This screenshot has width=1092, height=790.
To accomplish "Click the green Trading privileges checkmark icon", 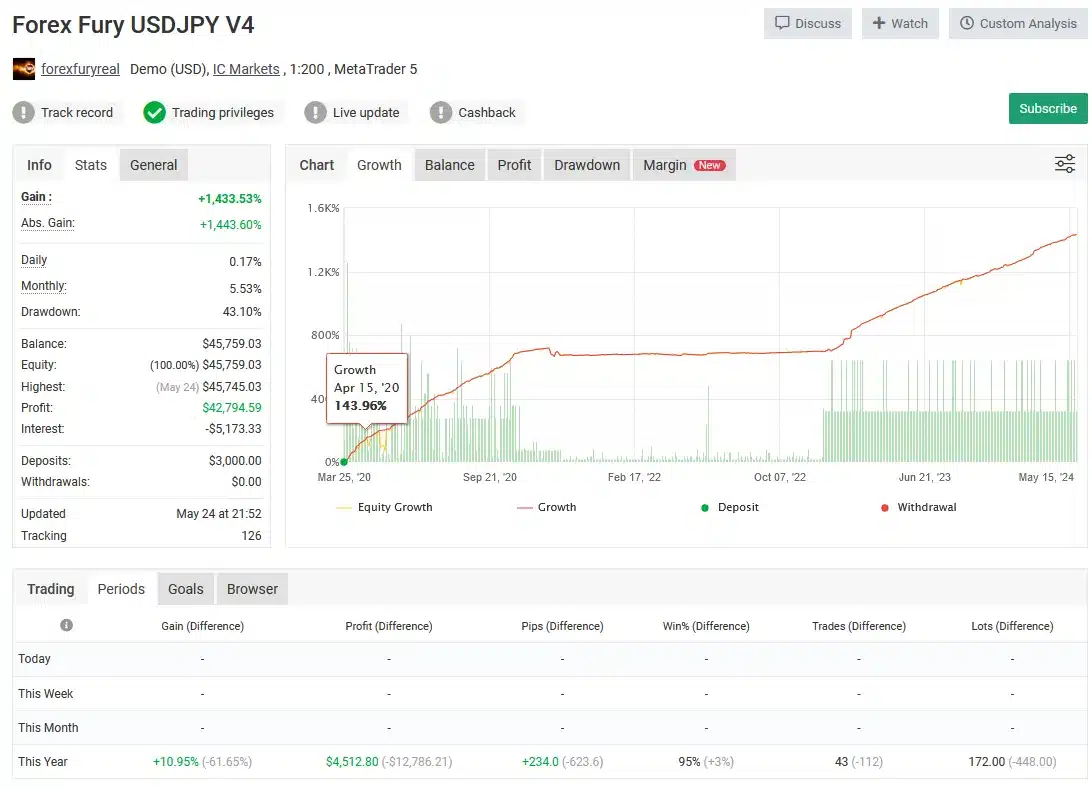I will pos(154,112).
